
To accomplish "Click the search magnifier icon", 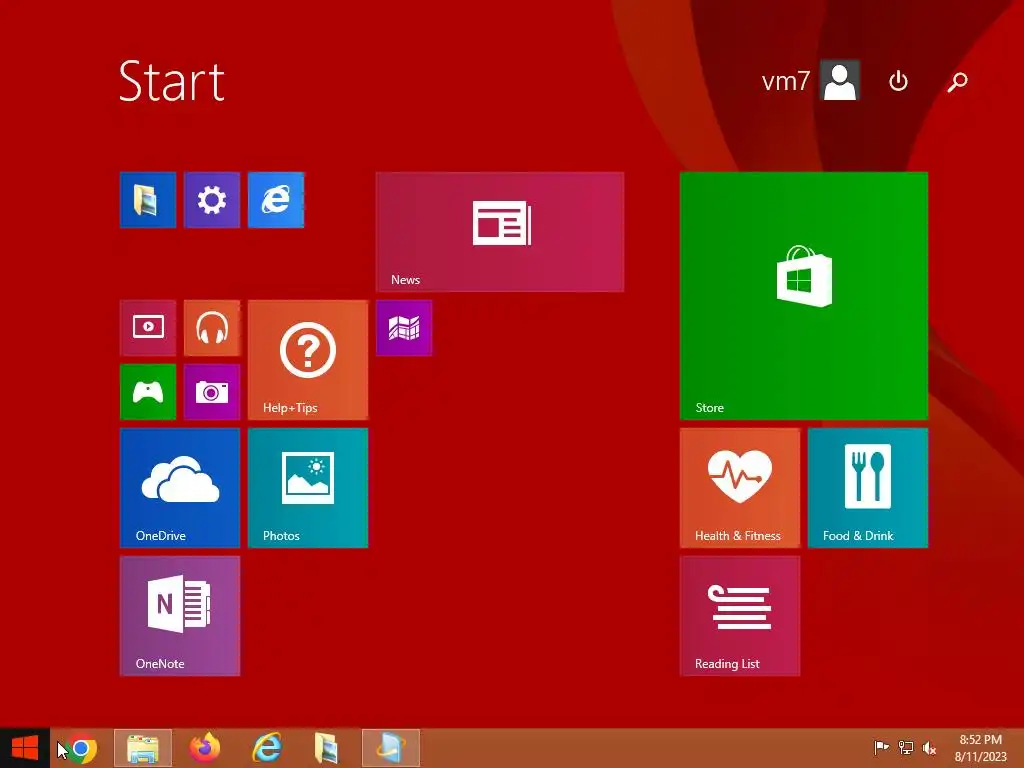I will click(x=957, y=82).
